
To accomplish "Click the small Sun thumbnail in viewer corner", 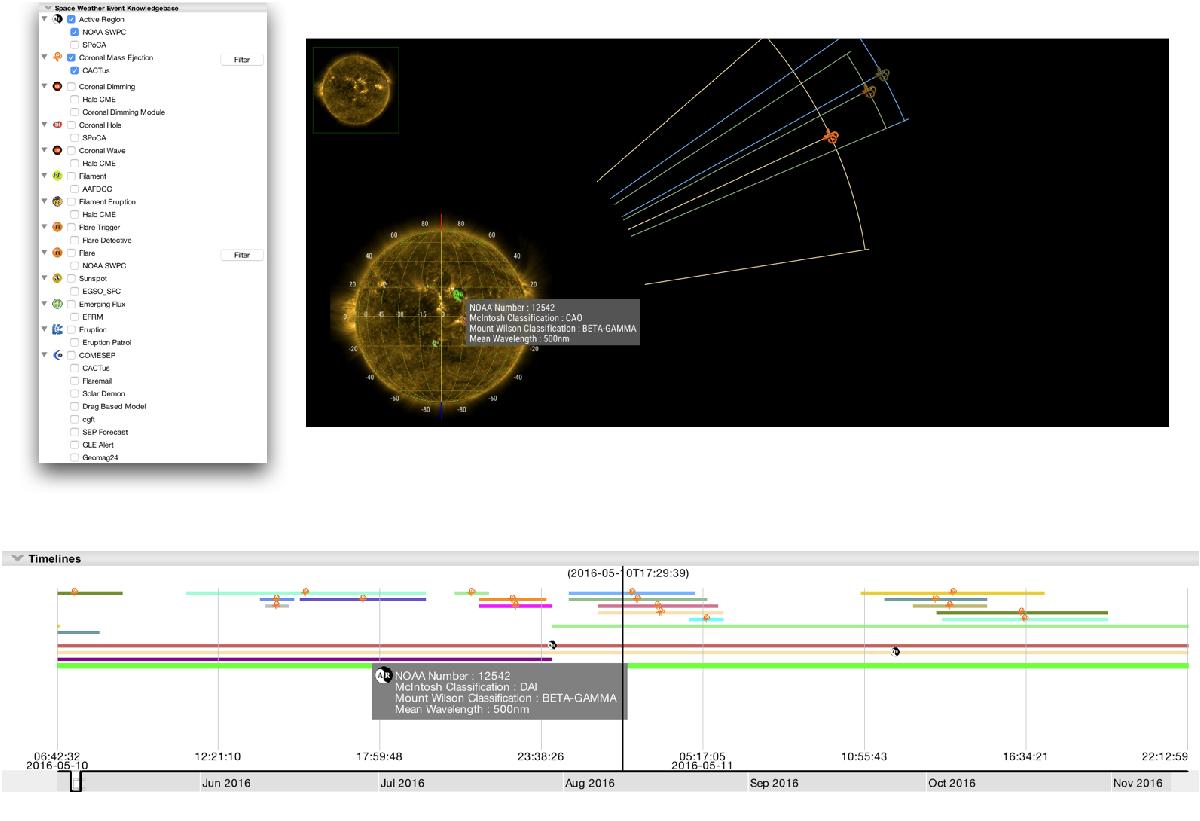I will 356,90.
